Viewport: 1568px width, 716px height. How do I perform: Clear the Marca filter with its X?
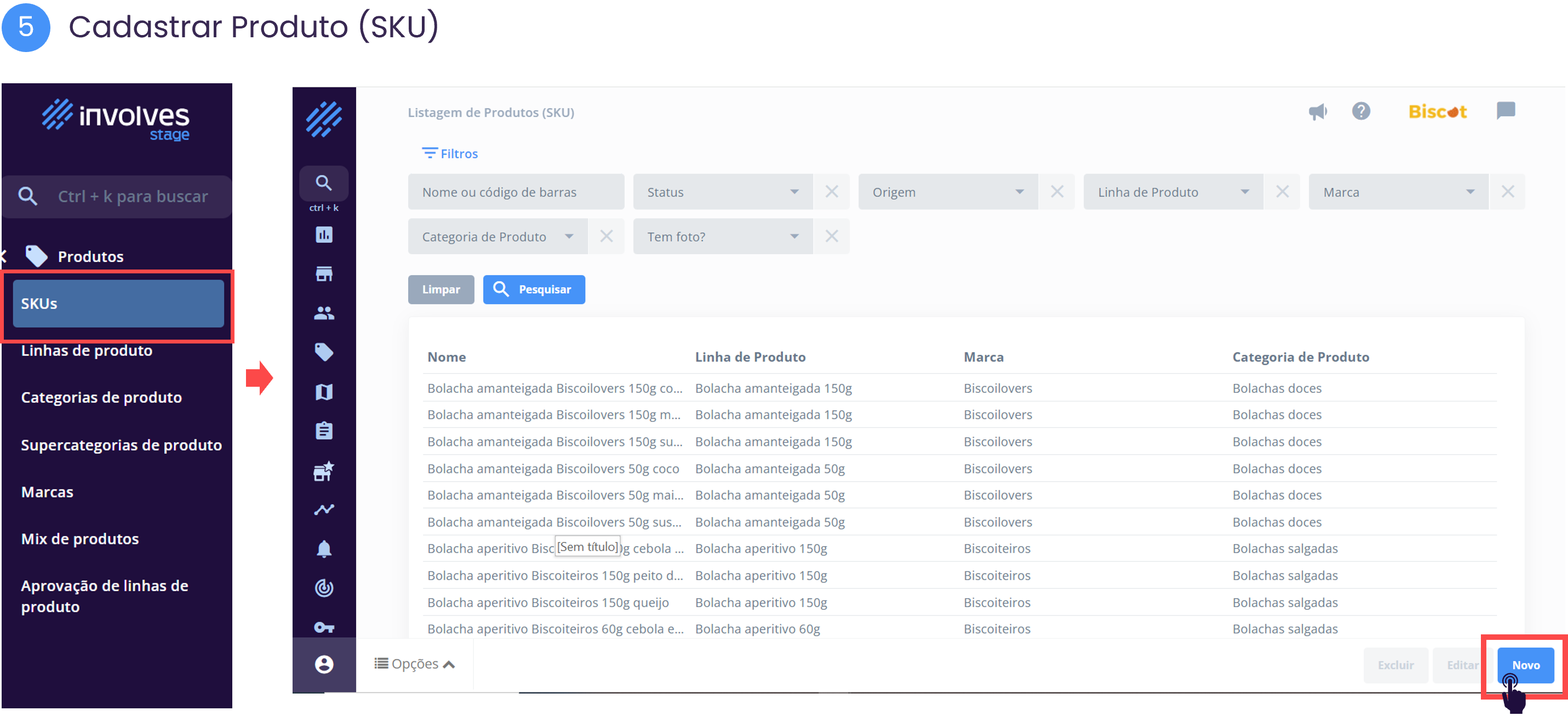pos(1507,192)
